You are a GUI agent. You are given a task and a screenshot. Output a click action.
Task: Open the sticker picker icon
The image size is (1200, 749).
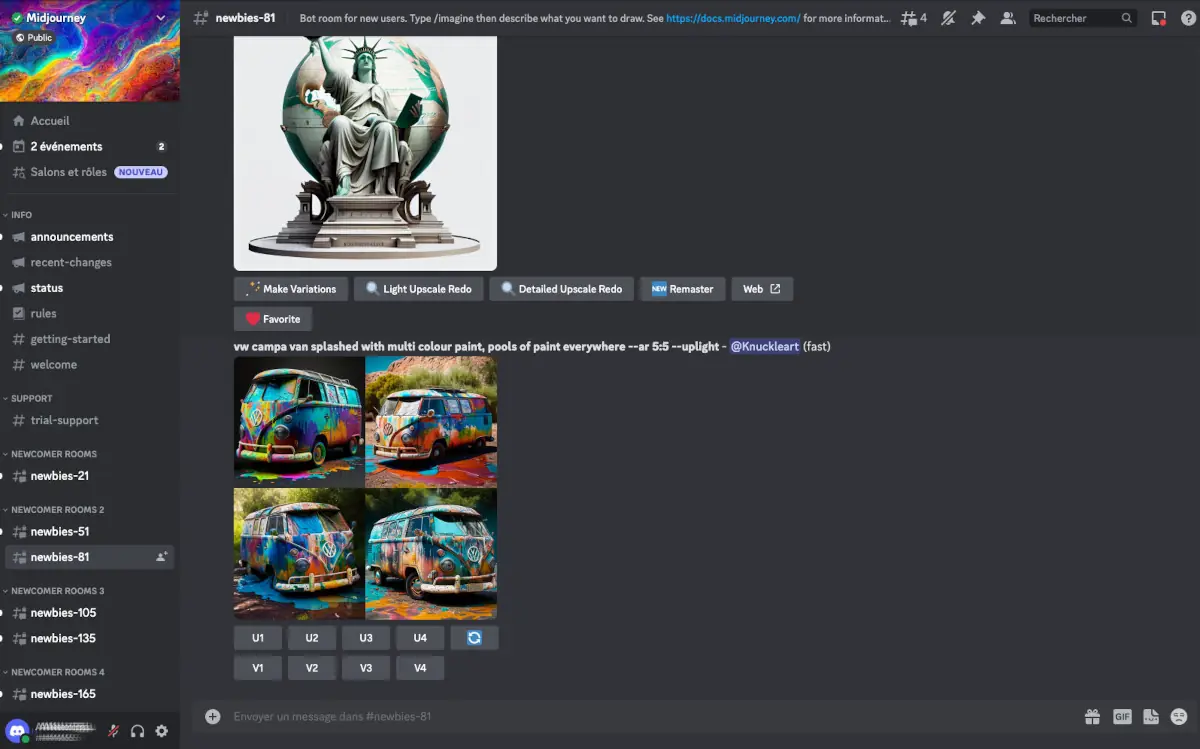(1150, 716)
